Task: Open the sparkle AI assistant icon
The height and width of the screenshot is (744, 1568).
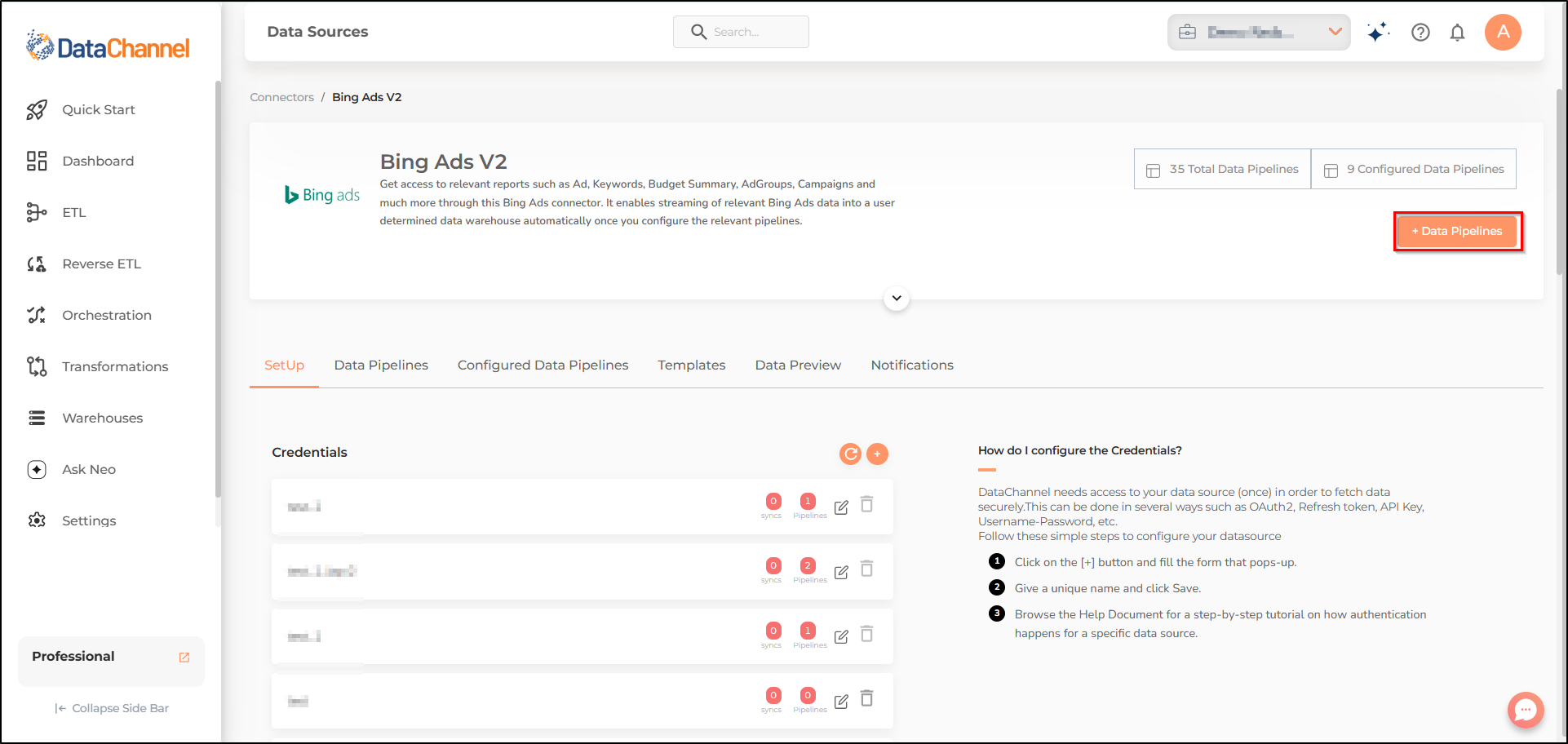Action: (1378, 33)
